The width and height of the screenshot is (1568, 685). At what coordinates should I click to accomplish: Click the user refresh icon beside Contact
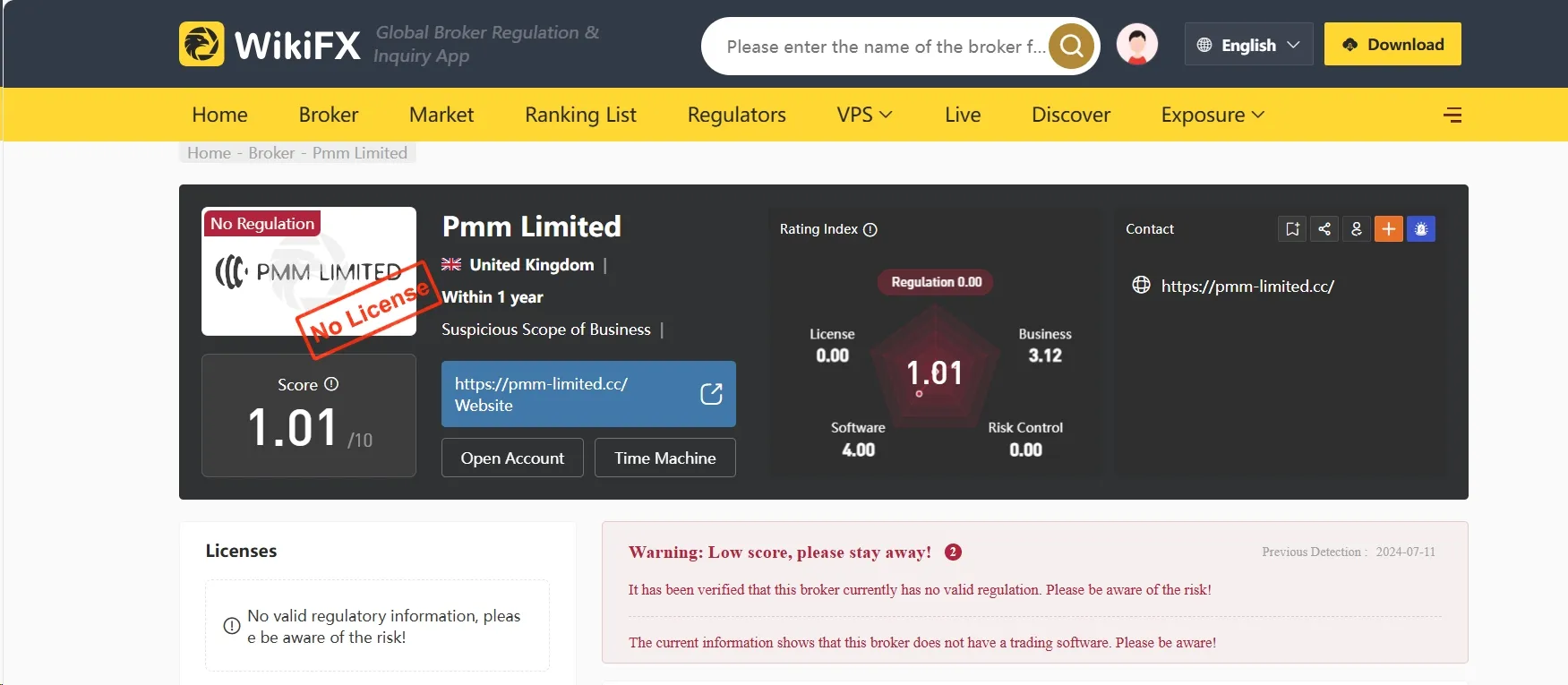click(x=1357, y=229)
